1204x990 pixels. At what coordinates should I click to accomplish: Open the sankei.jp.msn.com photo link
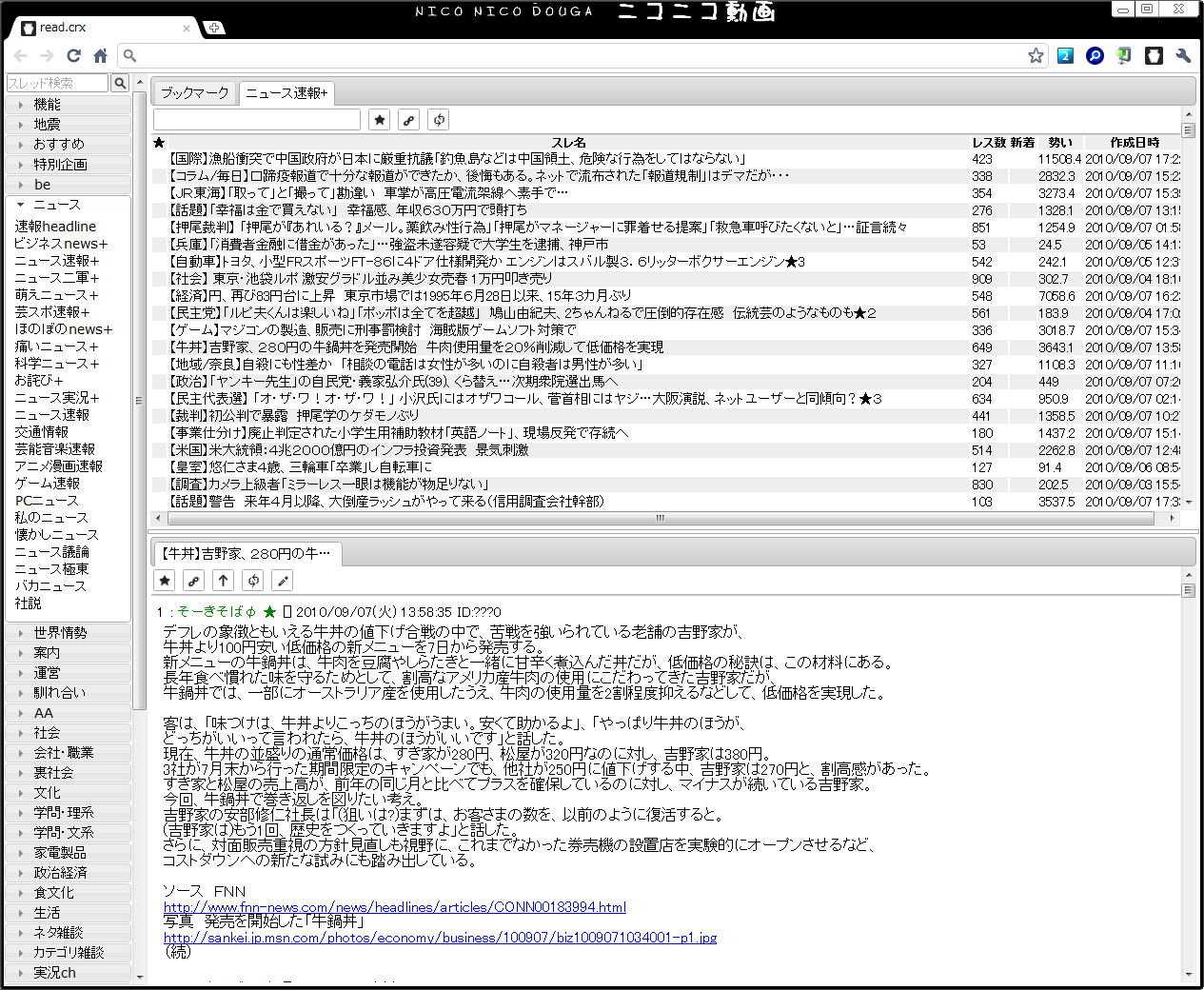[440, 938]
